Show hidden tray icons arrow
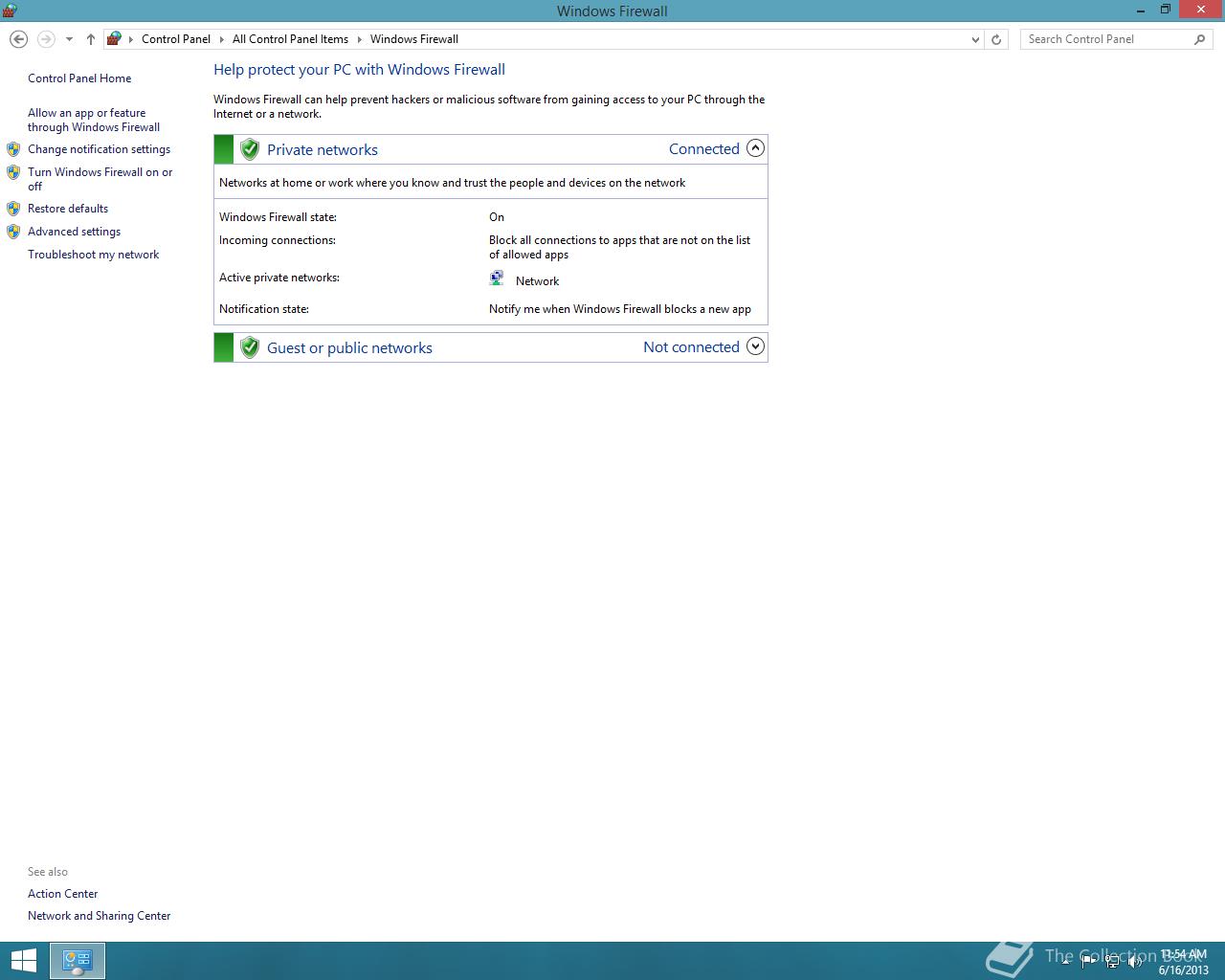This screenshot has height=980, width=1225. (x=1065, y=961)
